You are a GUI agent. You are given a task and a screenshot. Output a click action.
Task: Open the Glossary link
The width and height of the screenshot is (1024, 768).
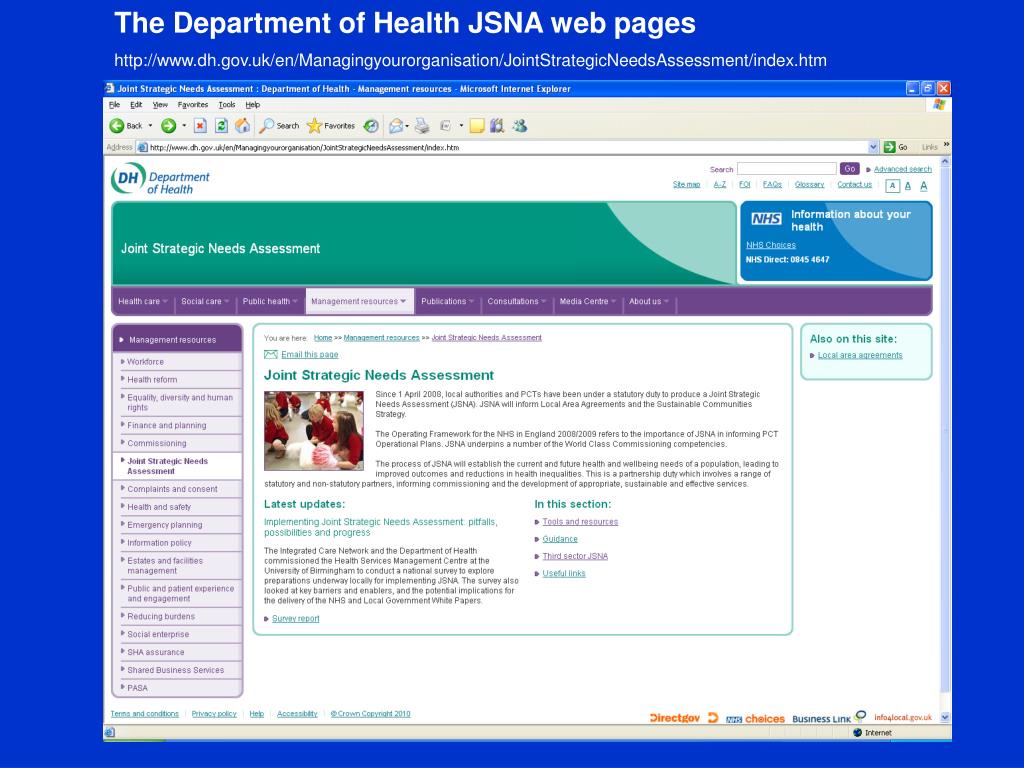click(809, 185)
